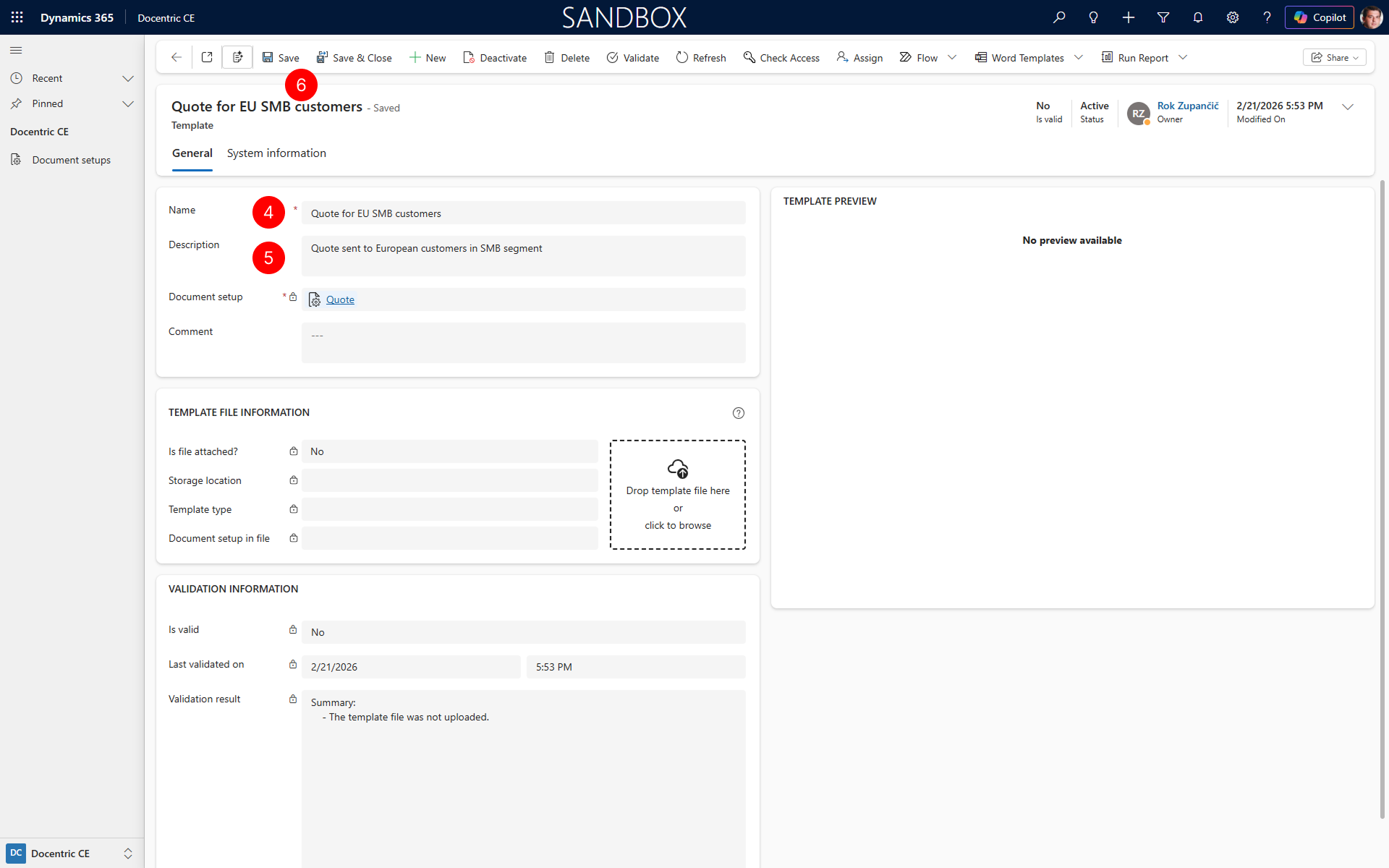Click the page vertical scrollbar

tap(1382, 499)
